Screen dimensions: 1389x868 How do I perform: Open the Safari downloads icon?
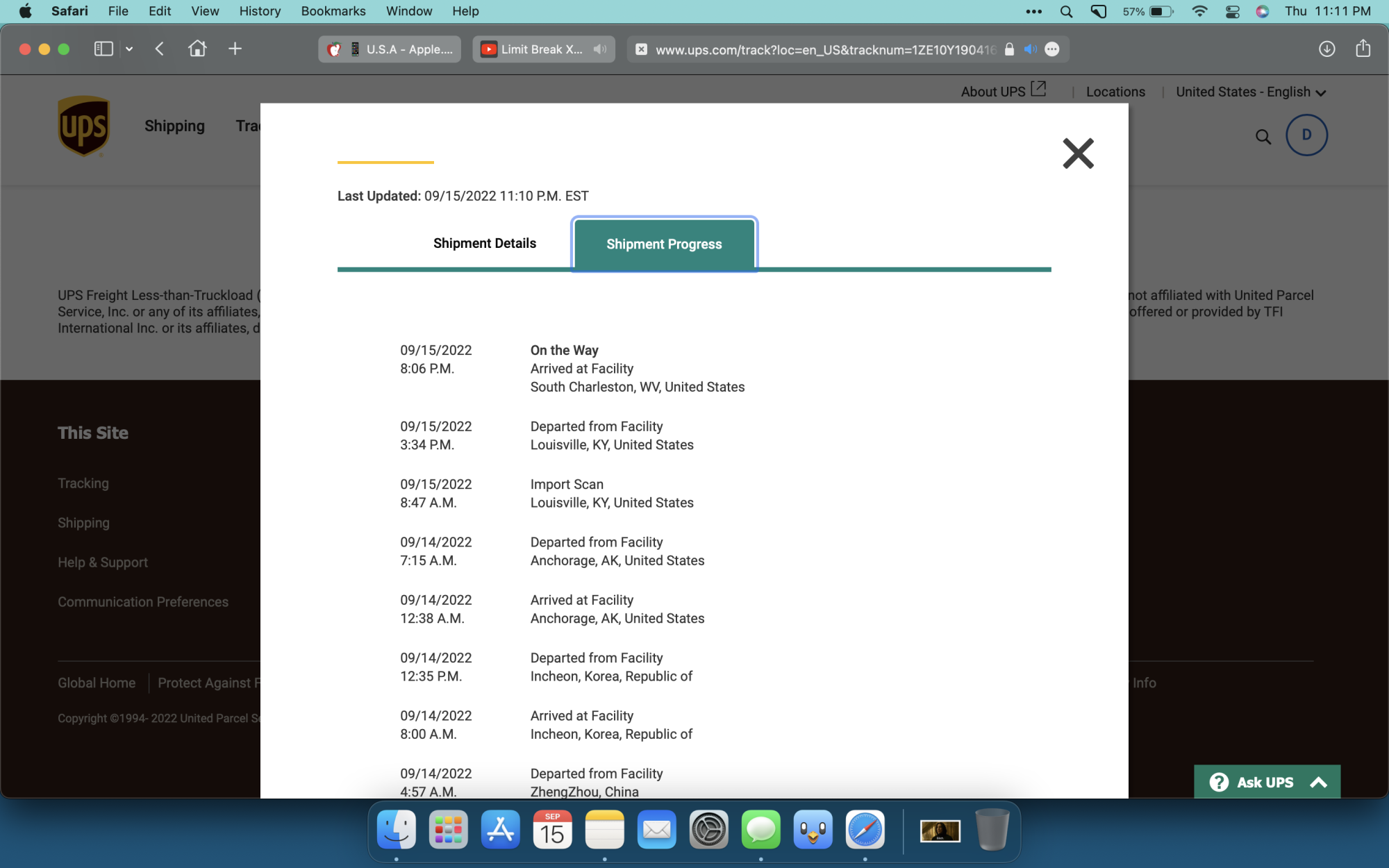click(1326, 49)
